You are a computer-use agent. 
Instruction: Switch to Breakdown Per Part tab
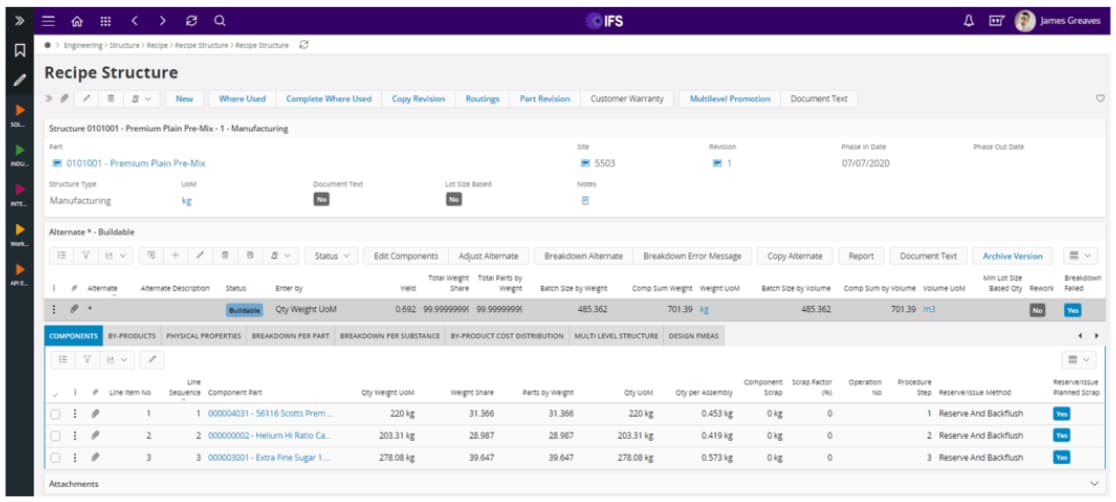pyautogui.click(x=290, y=335)
